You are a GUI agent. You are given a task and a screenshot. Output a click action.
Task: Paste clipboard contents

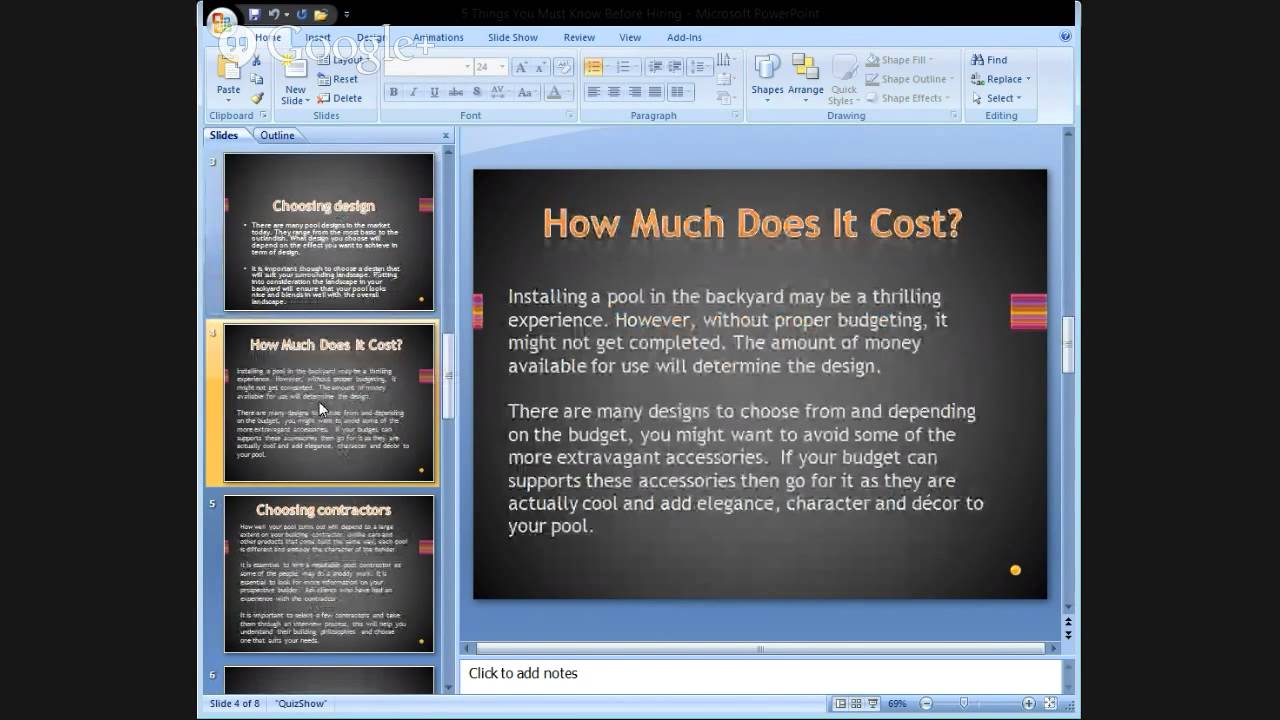[x=228, y=78]
